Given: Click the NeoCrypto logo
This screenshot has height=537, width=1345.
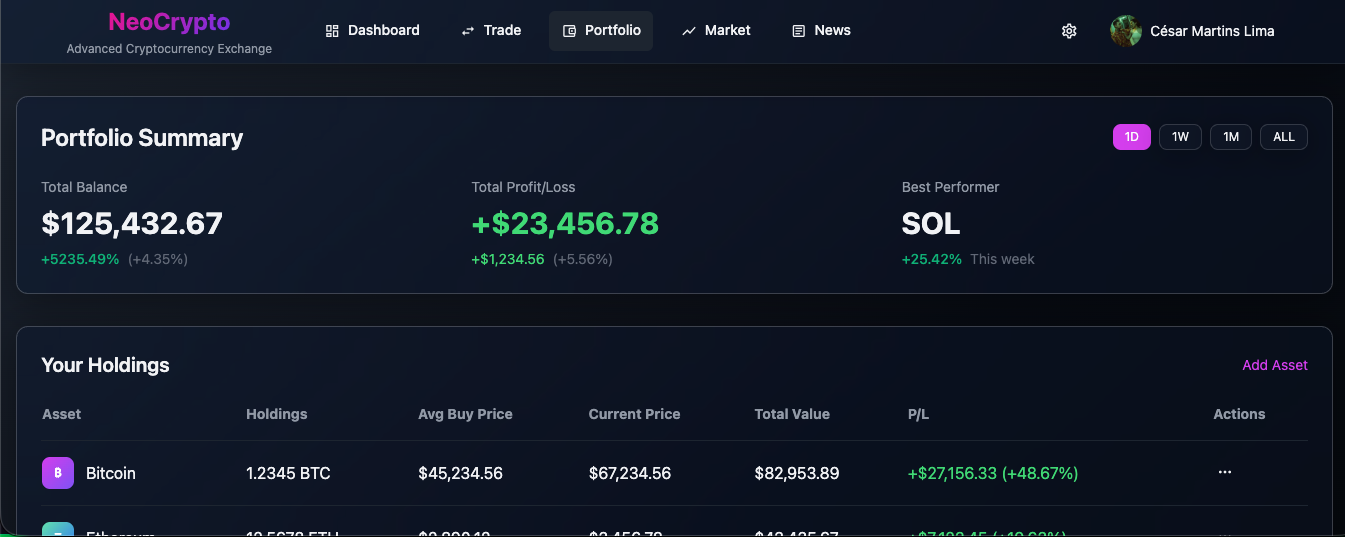Looking at the screenshot, I should 169,22.
